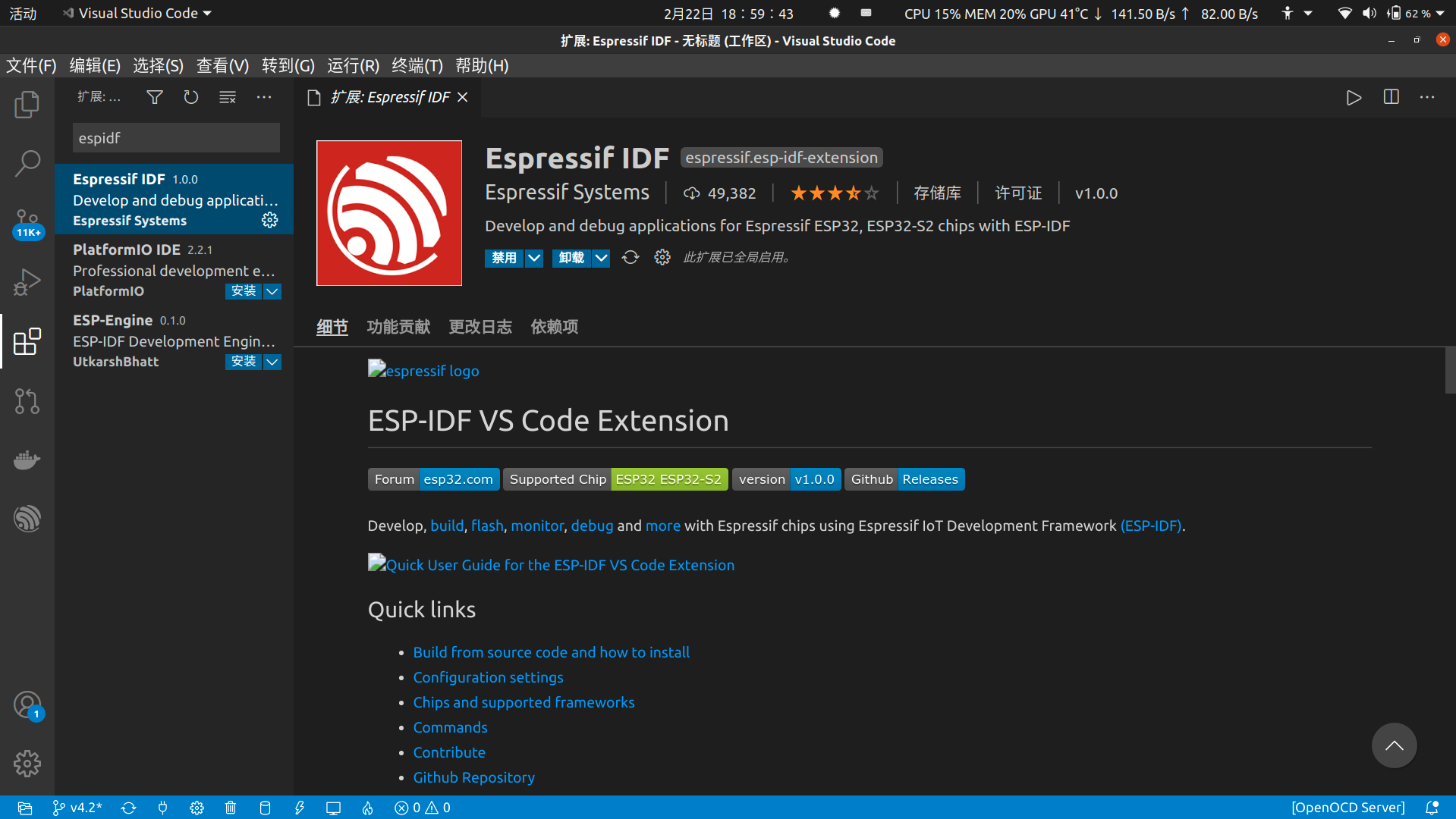Expand the PlatformIO 安装 install dropdown
1456x819 pixels.
pos(272,291)
